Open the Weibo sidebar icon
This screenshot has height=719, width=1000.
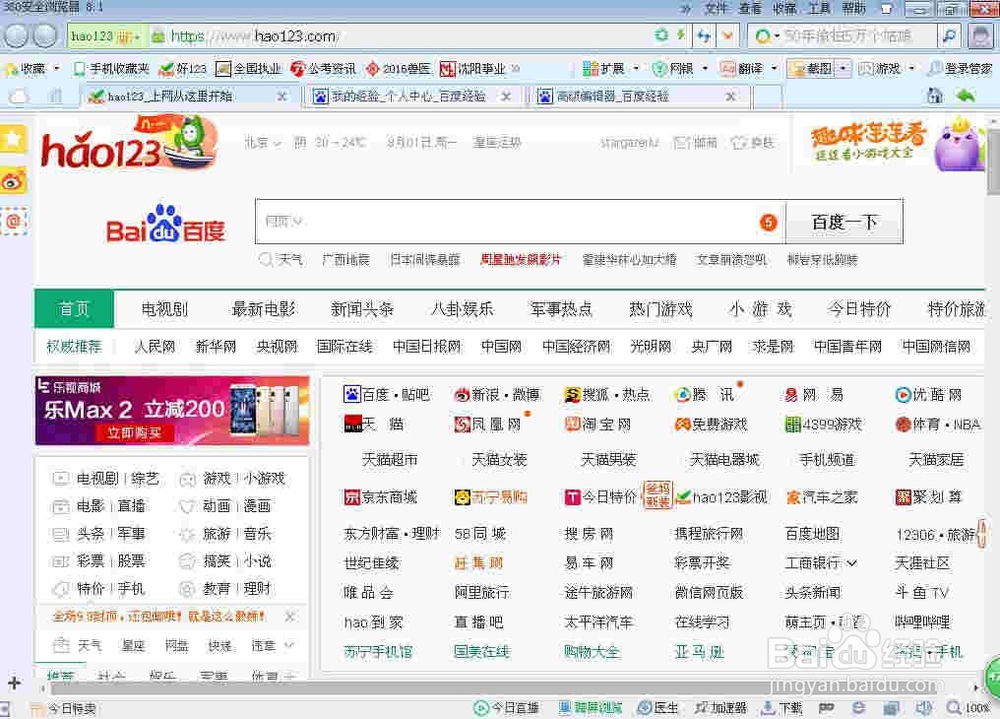point(13,182)
